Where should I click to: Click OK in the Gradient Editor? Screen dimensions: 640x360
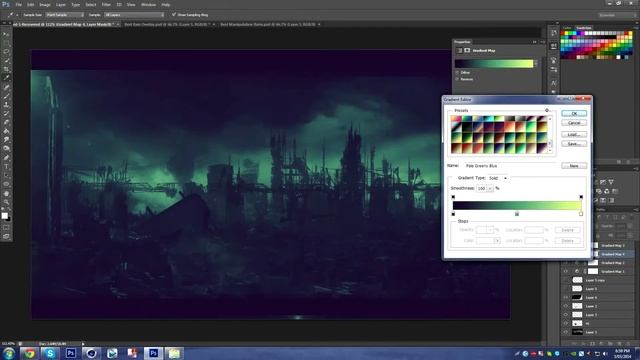(574, 113)
